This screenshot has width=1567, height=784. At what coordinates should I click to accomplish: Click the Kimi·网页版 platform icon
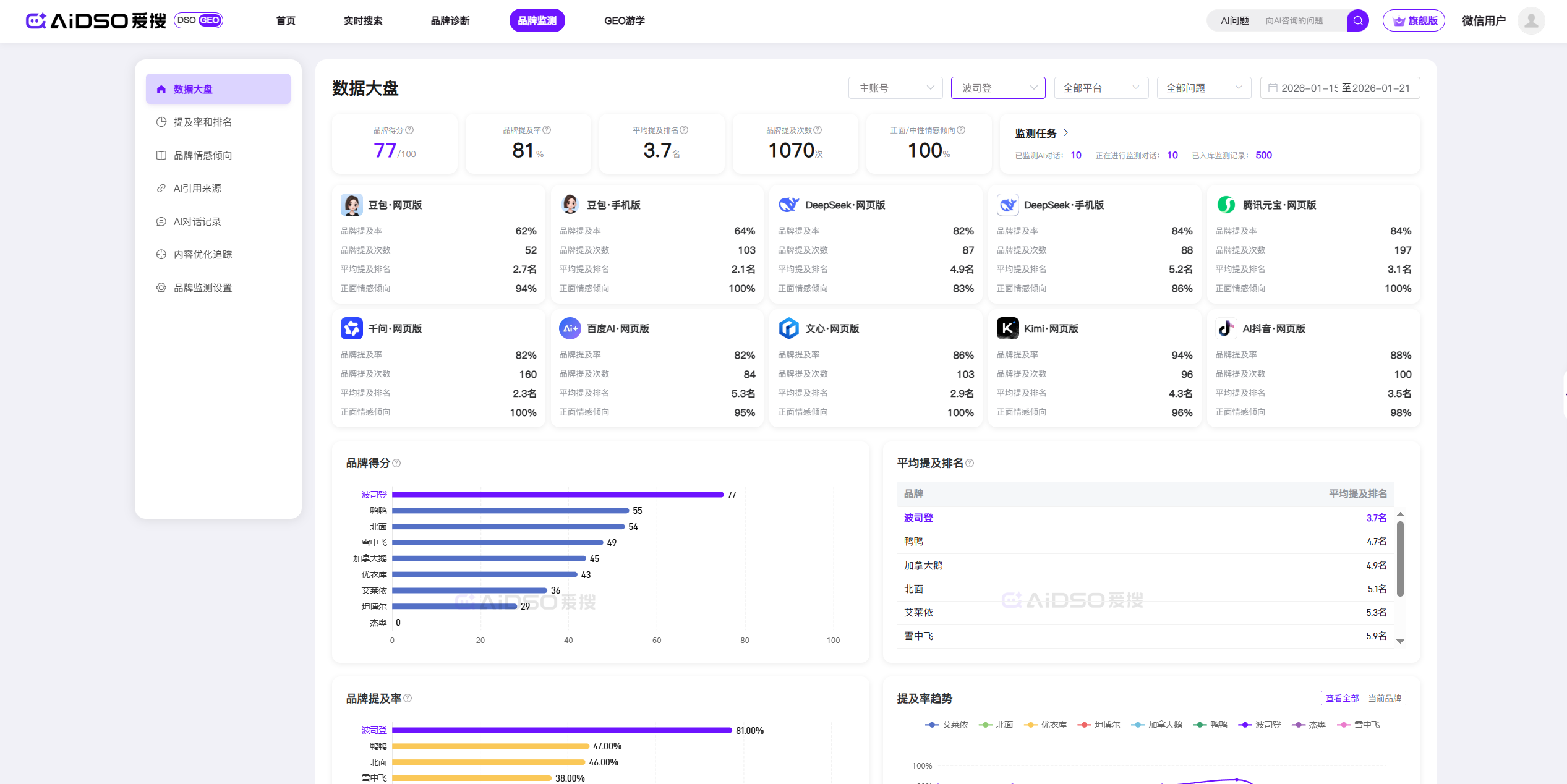pos(1007,328)
